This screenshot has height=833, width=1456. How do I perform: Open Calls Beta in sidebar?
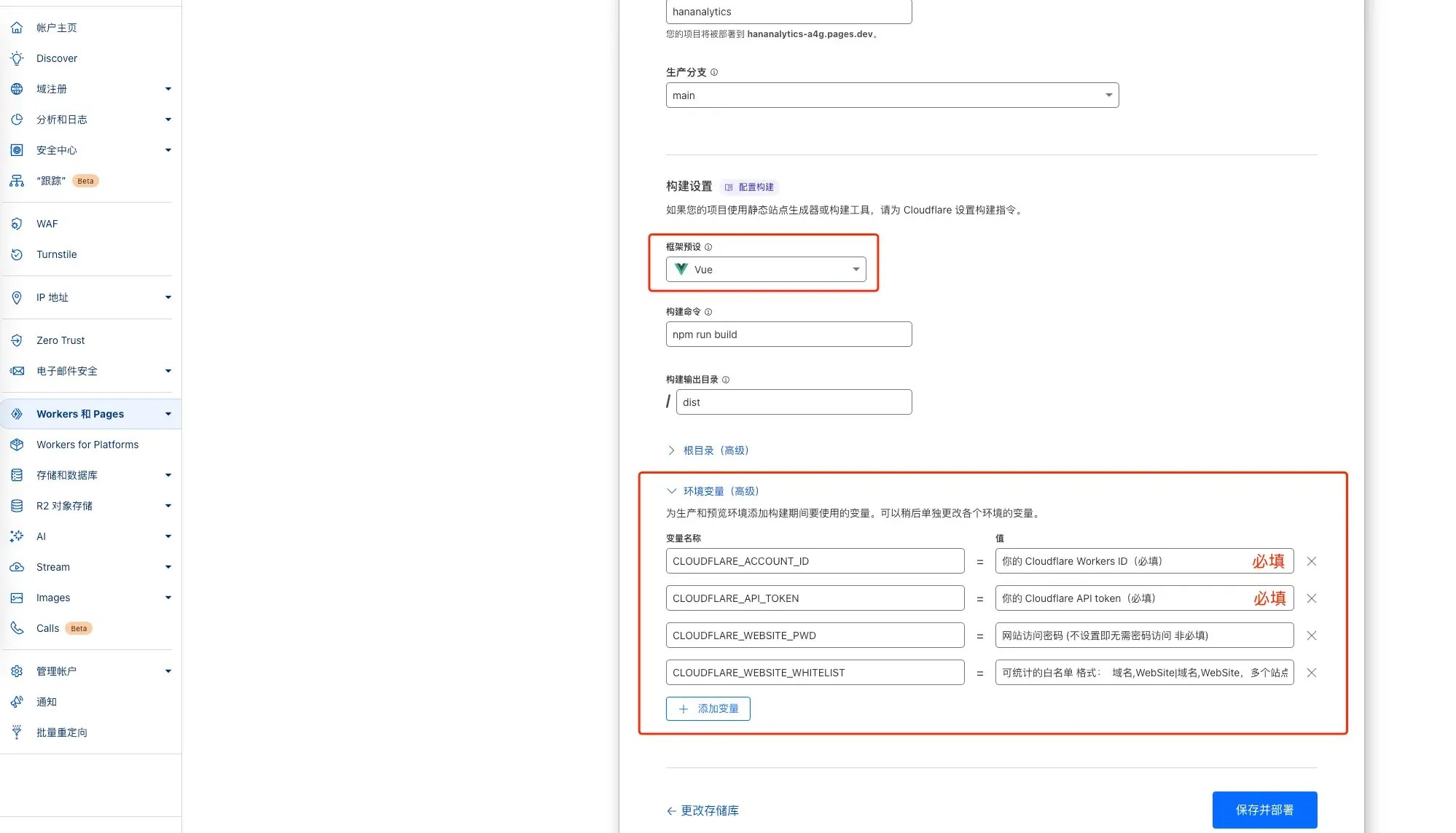pos(47,628)
